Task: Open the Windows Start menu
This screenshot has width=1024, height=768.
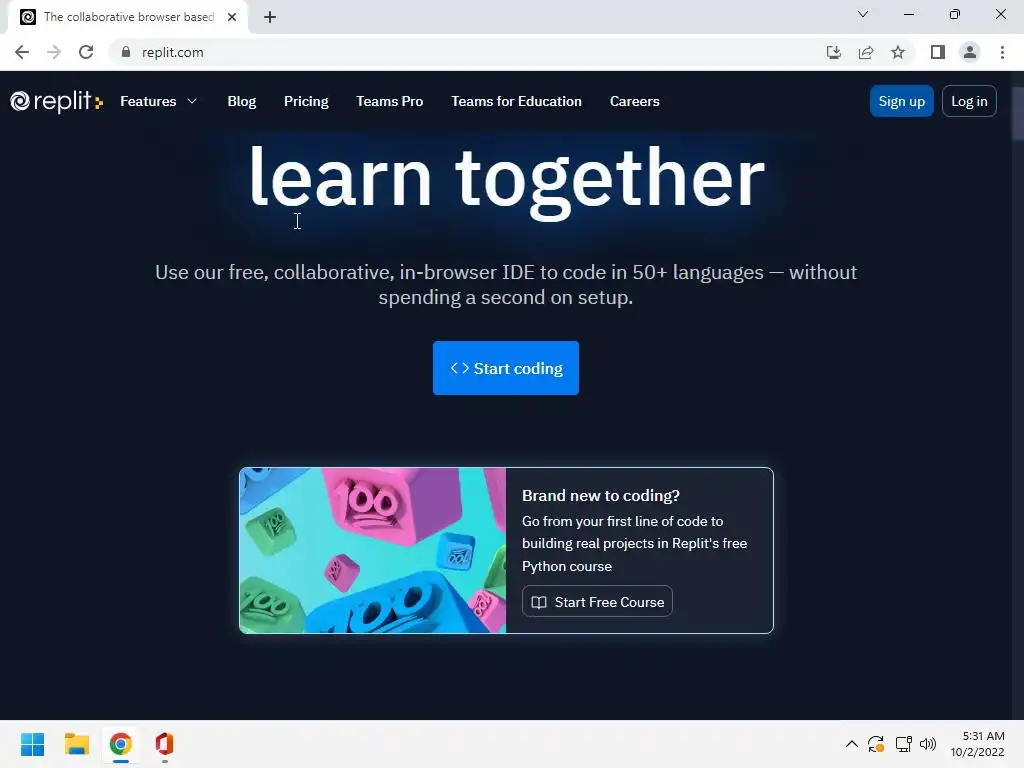Action: pos(33,744)
